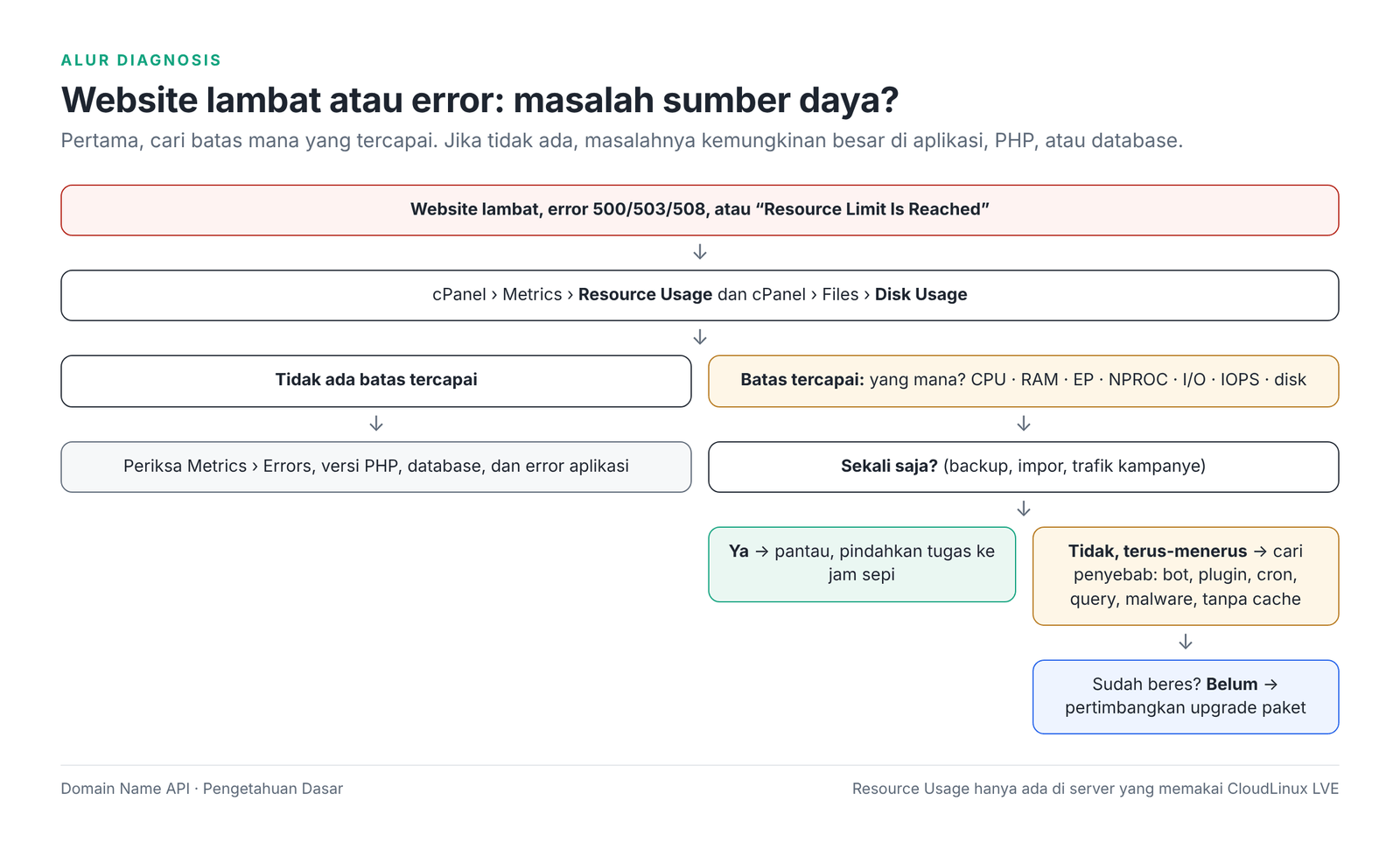Image resolution: width=1400 pixels, height=850 pixels.
Task: Click the blue 'Sudah beres? Belum → pertimbangkan upgrade' box
Action: (x=1186, y=697)
